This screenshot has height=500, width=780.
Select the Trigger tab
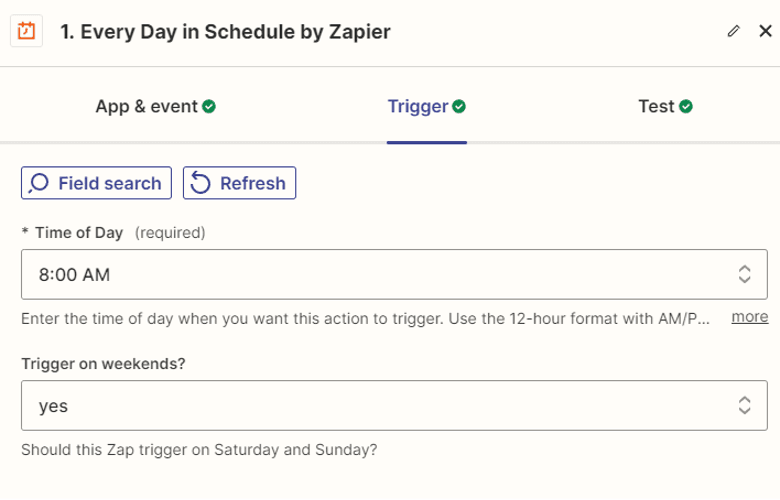point(427,106)
